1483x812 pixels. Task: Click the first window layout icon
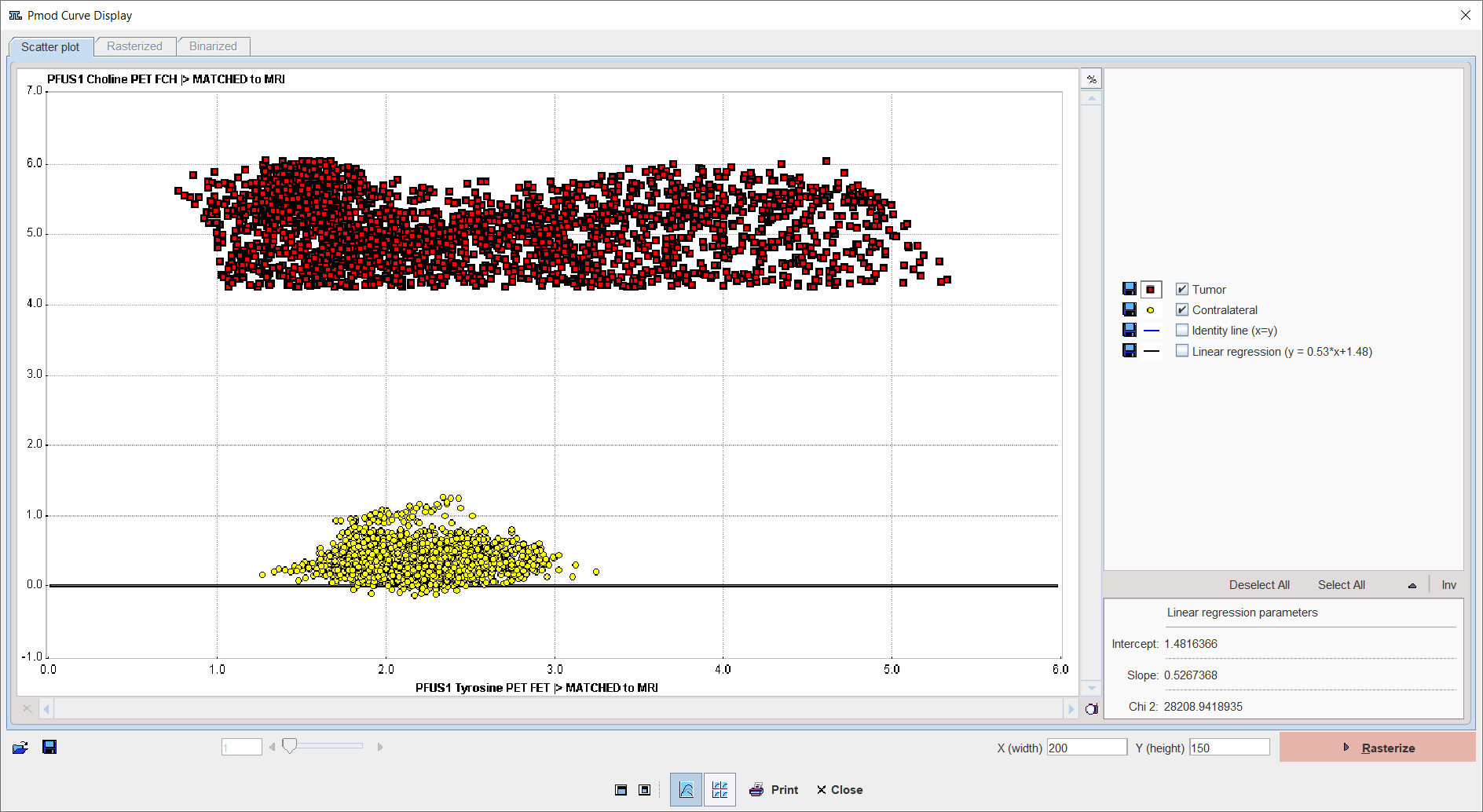pyautogui.click(x=621, y=790)
